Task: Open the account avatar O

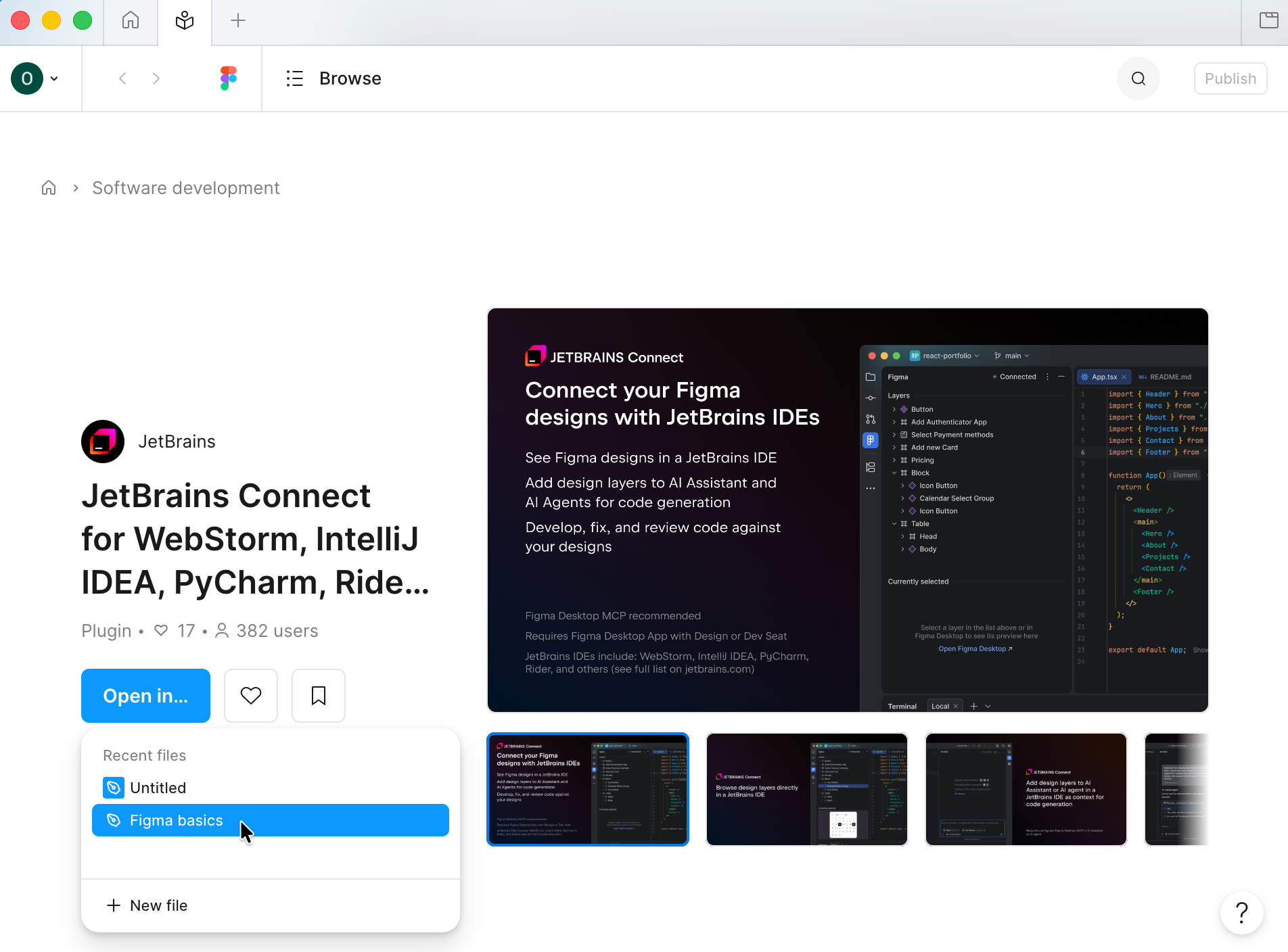Action: tap(27, 78)
